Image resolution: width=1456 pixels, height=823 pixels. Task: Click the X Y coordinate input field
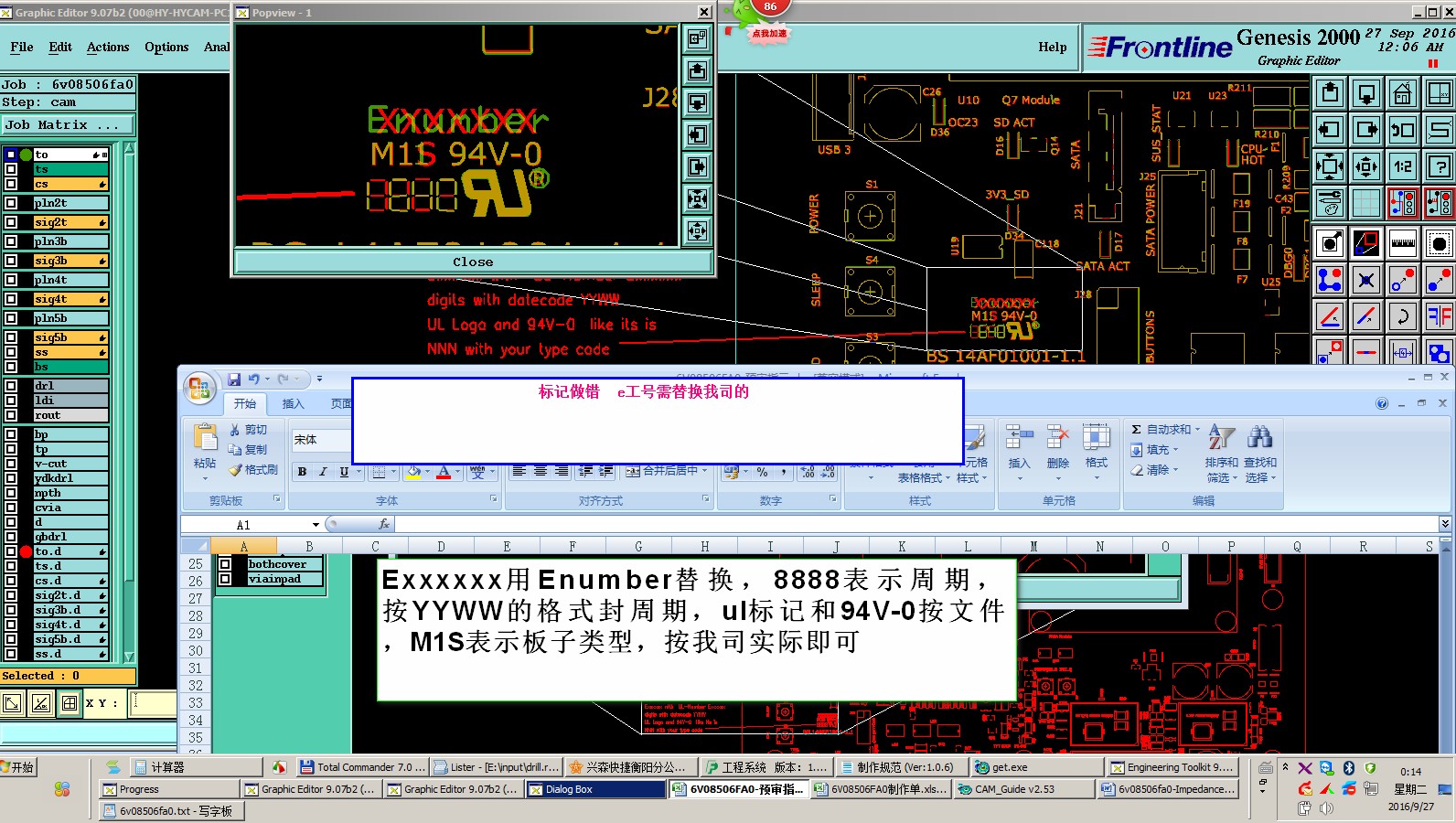(154, 702)
